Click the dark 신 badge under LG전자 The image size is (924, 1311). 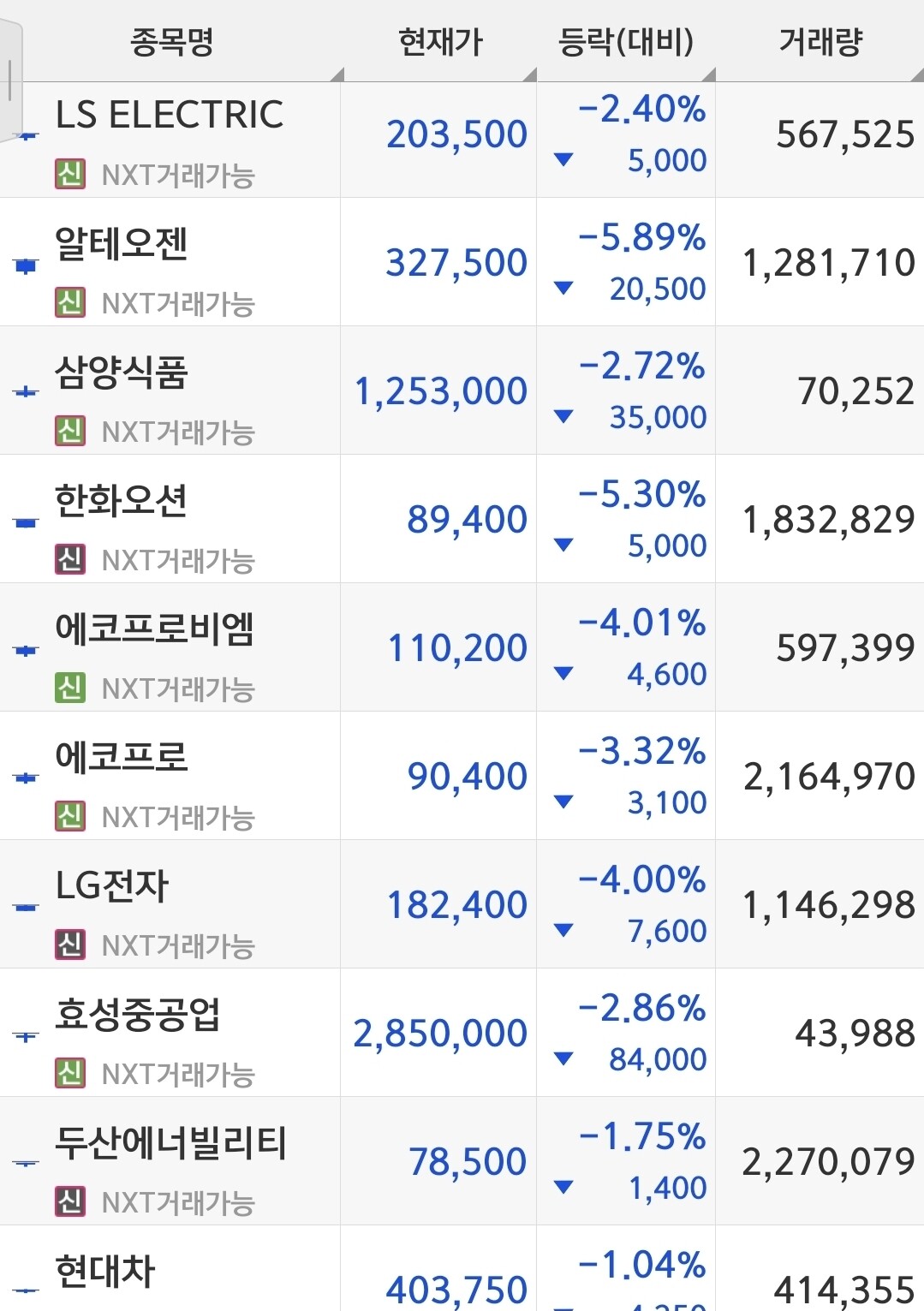70,945
